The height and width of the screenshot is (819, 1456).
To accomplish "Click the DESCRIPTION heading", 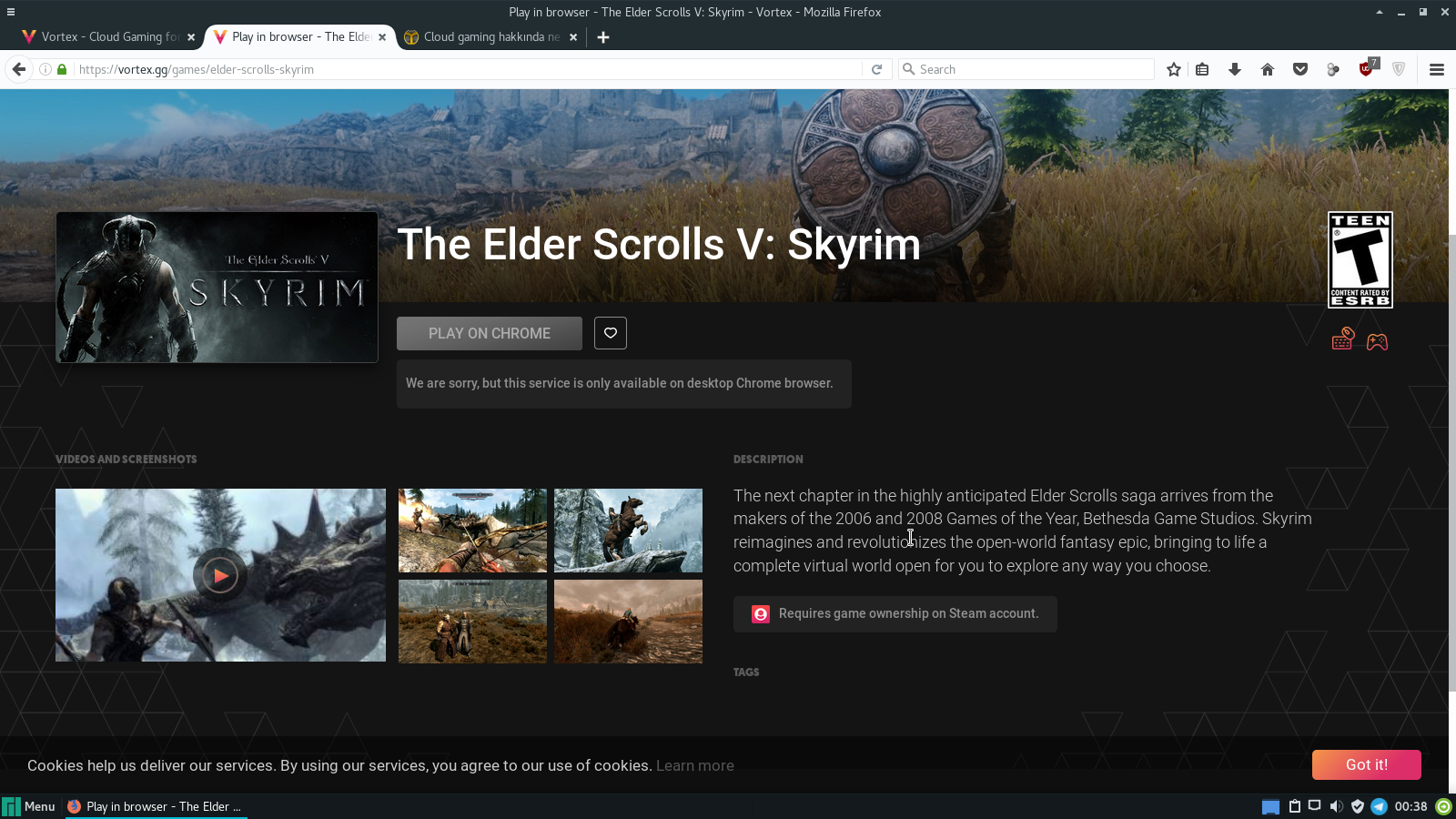I will coord(768,460).
